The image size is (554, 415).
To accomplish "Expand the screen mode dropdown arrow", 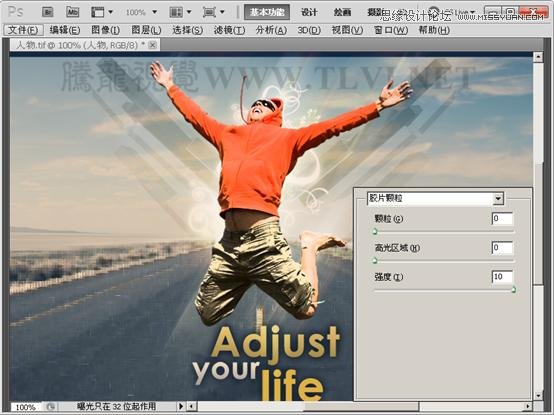I will pyautogui.click(x=222, y=12).
